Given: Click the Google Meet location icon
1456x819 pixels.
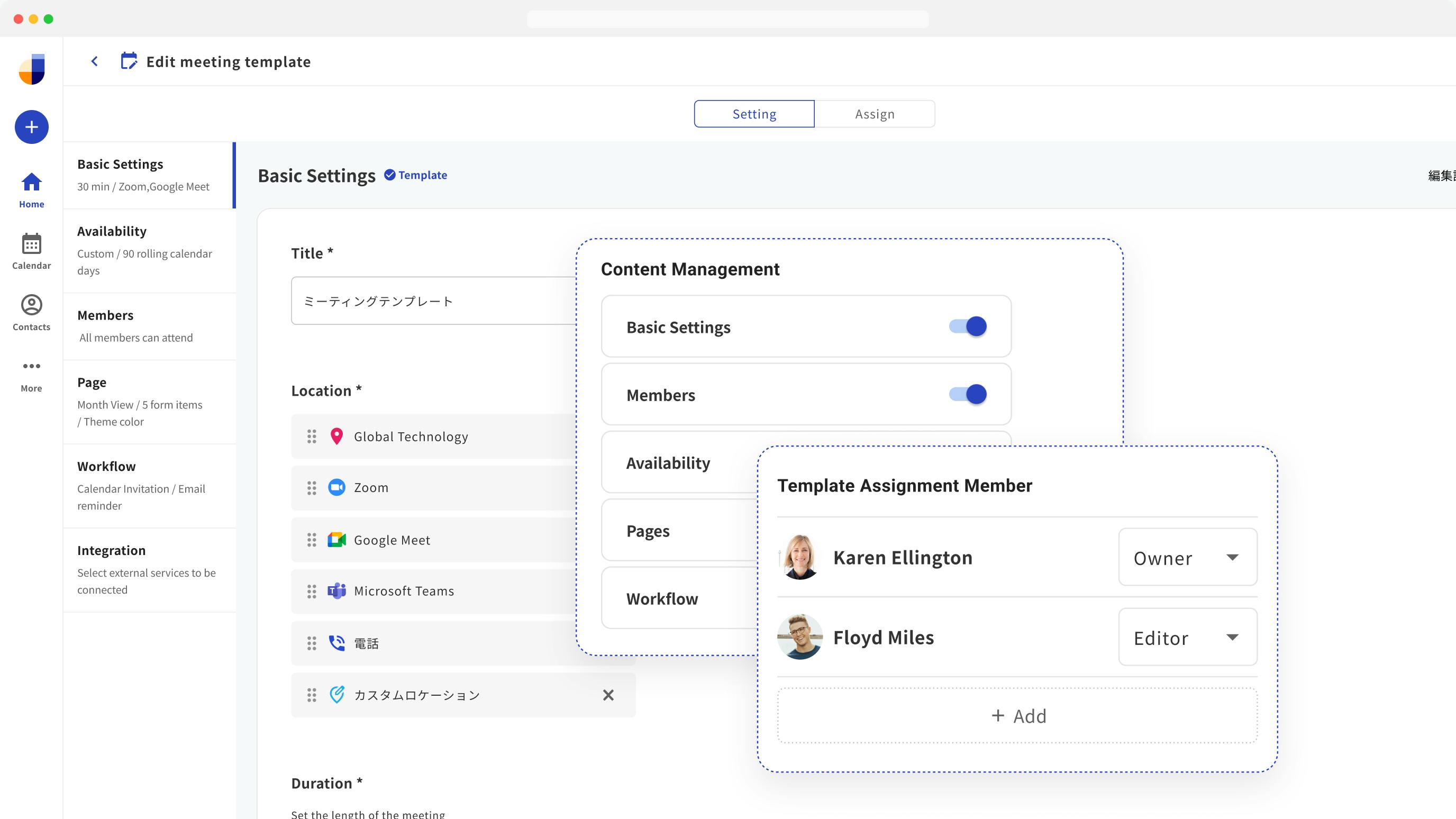Looking at the screenshot, I should (x=337, y=540).
